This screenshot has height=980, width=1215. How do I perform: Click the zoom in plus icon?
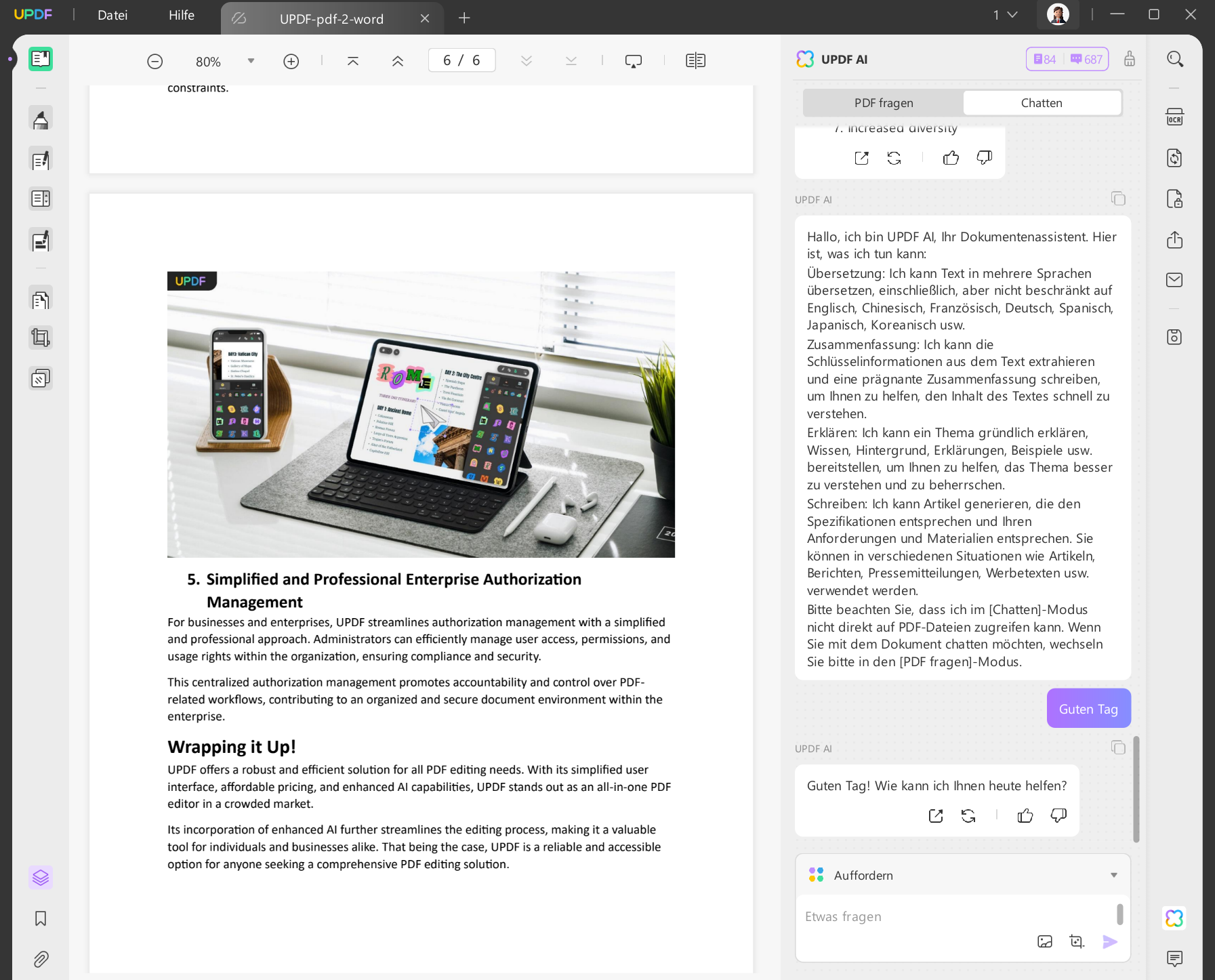coord(291,62)
